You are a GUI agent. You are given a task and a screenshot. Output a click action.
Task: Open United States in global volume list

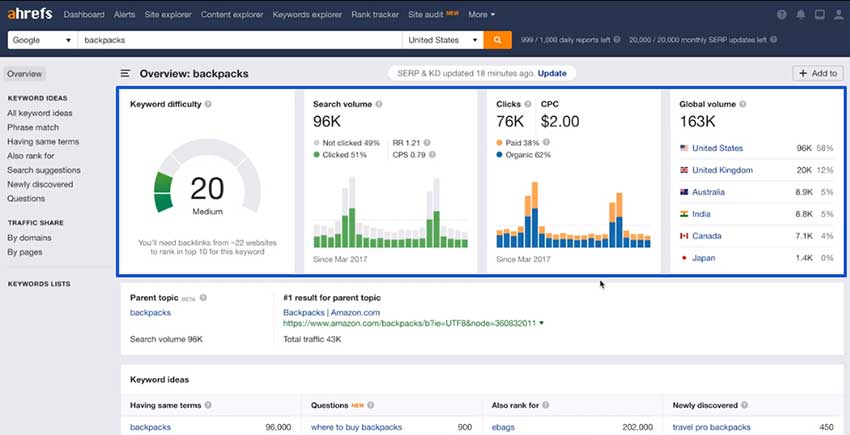click(x=717, y=148)
